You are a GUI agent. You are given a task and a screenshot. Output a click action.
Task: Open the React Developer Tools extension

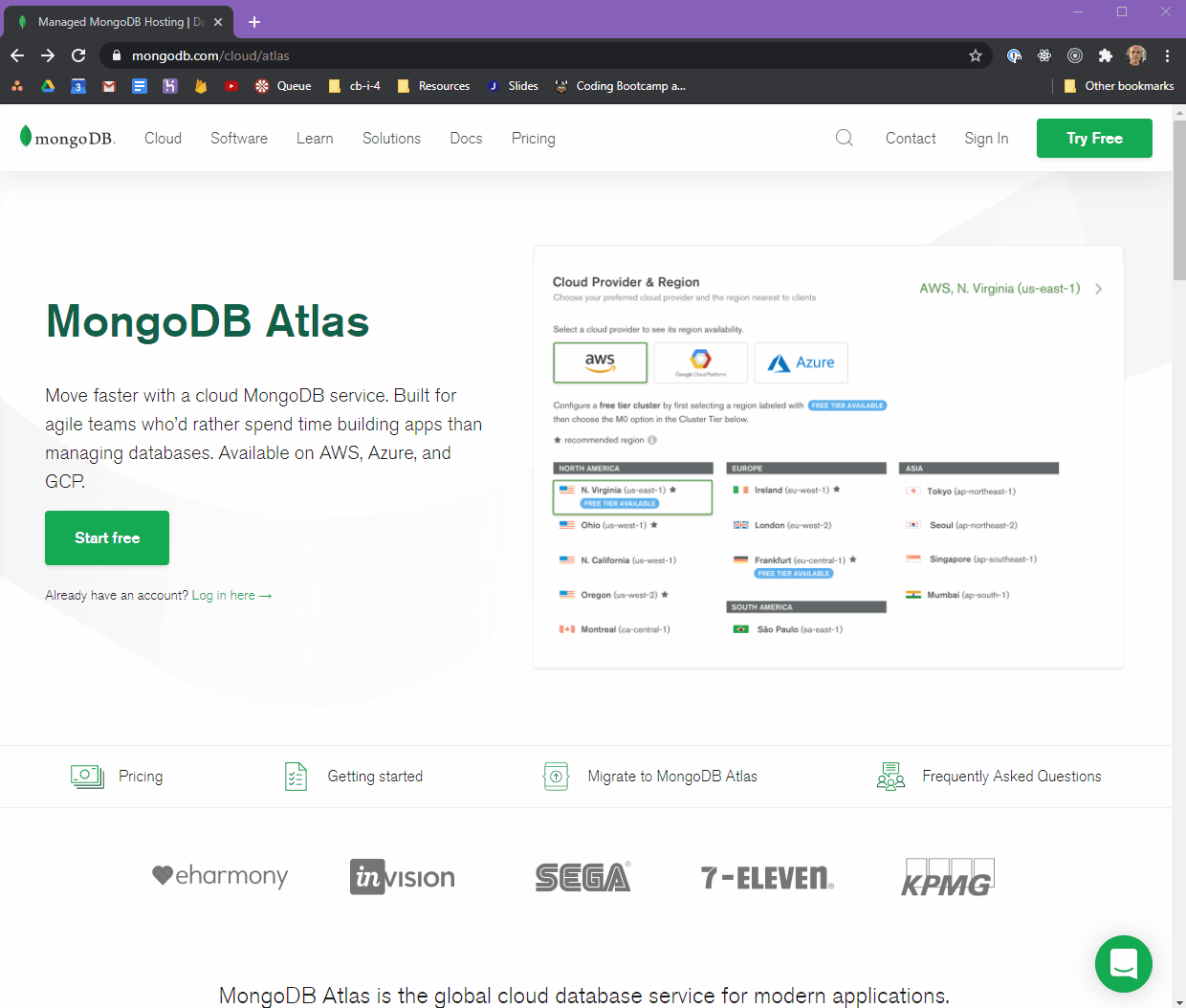[1044, 55]
